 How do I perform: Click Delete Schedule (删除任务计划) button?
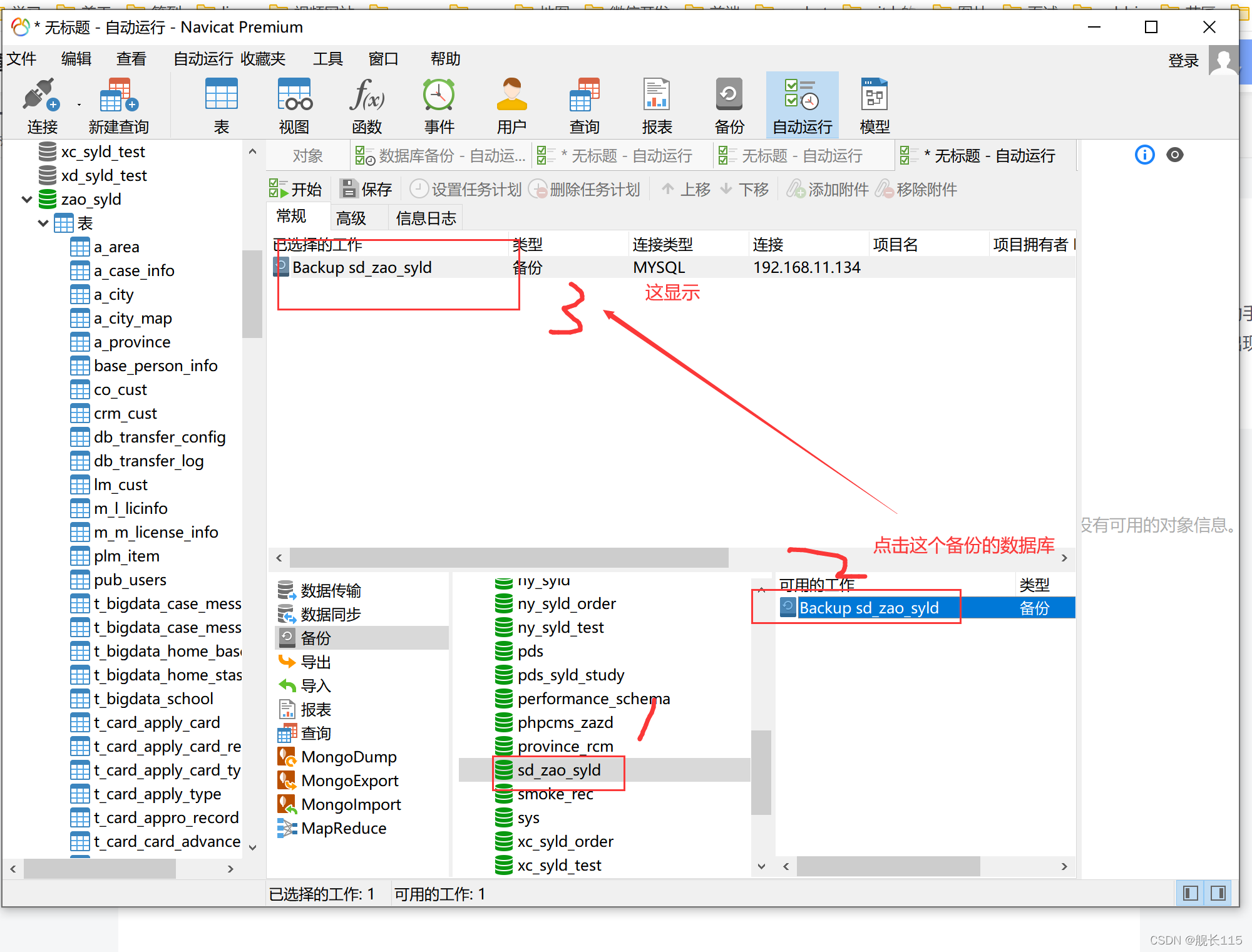coord(585,189)
